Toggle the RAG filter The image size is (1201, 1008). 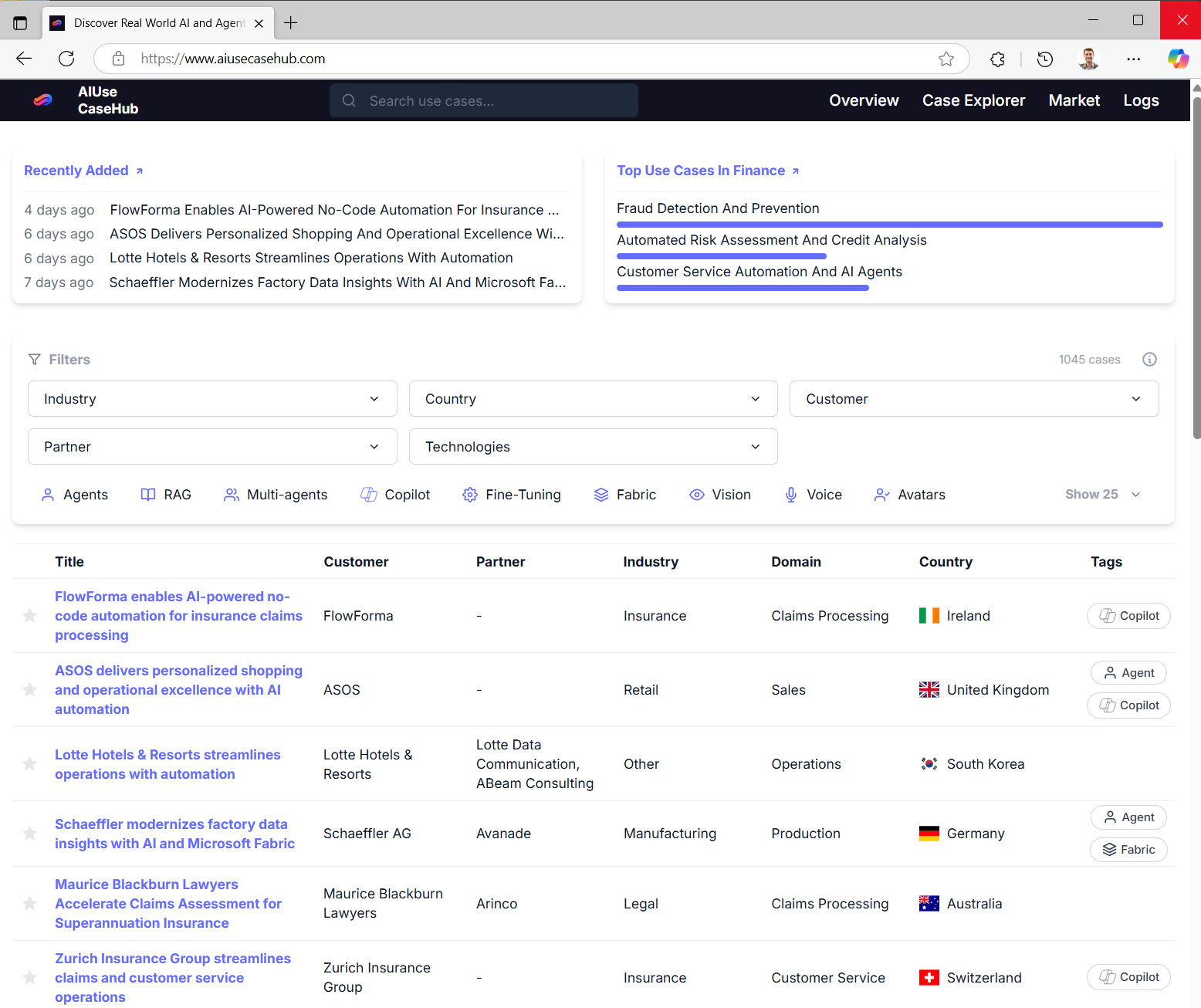166,495
